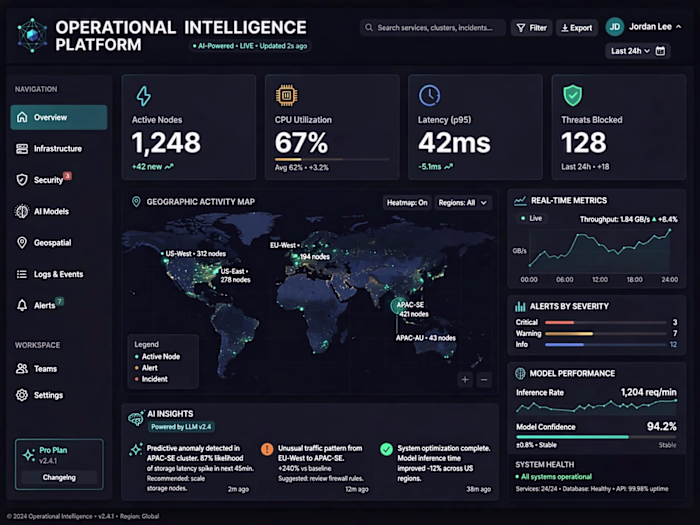Viewport: 700px width, 525px height.
Task: Click the orange warning icon for unusual traffic
Action: tap(267, 449)
